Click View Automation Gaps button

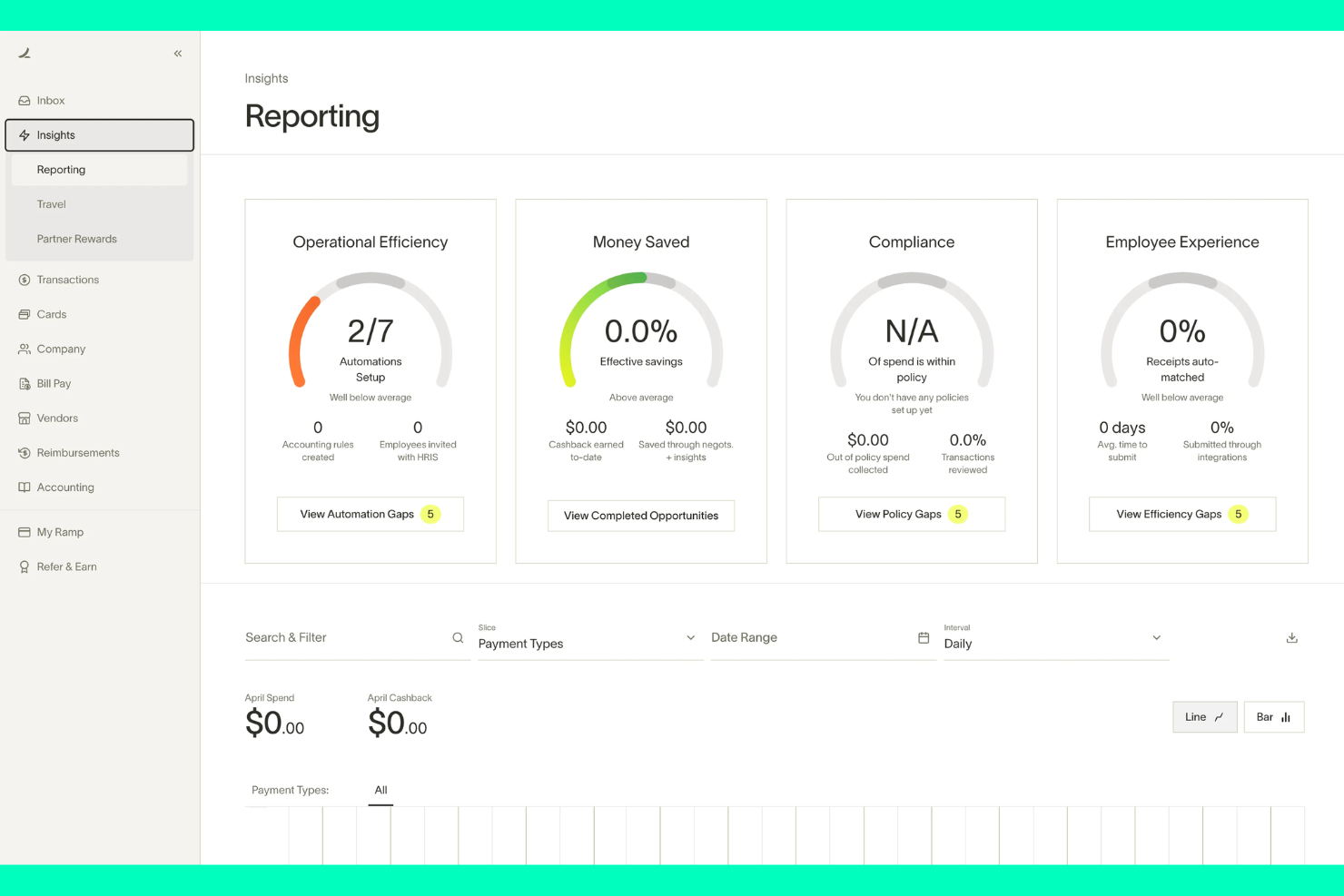click(x=370, y=514)
